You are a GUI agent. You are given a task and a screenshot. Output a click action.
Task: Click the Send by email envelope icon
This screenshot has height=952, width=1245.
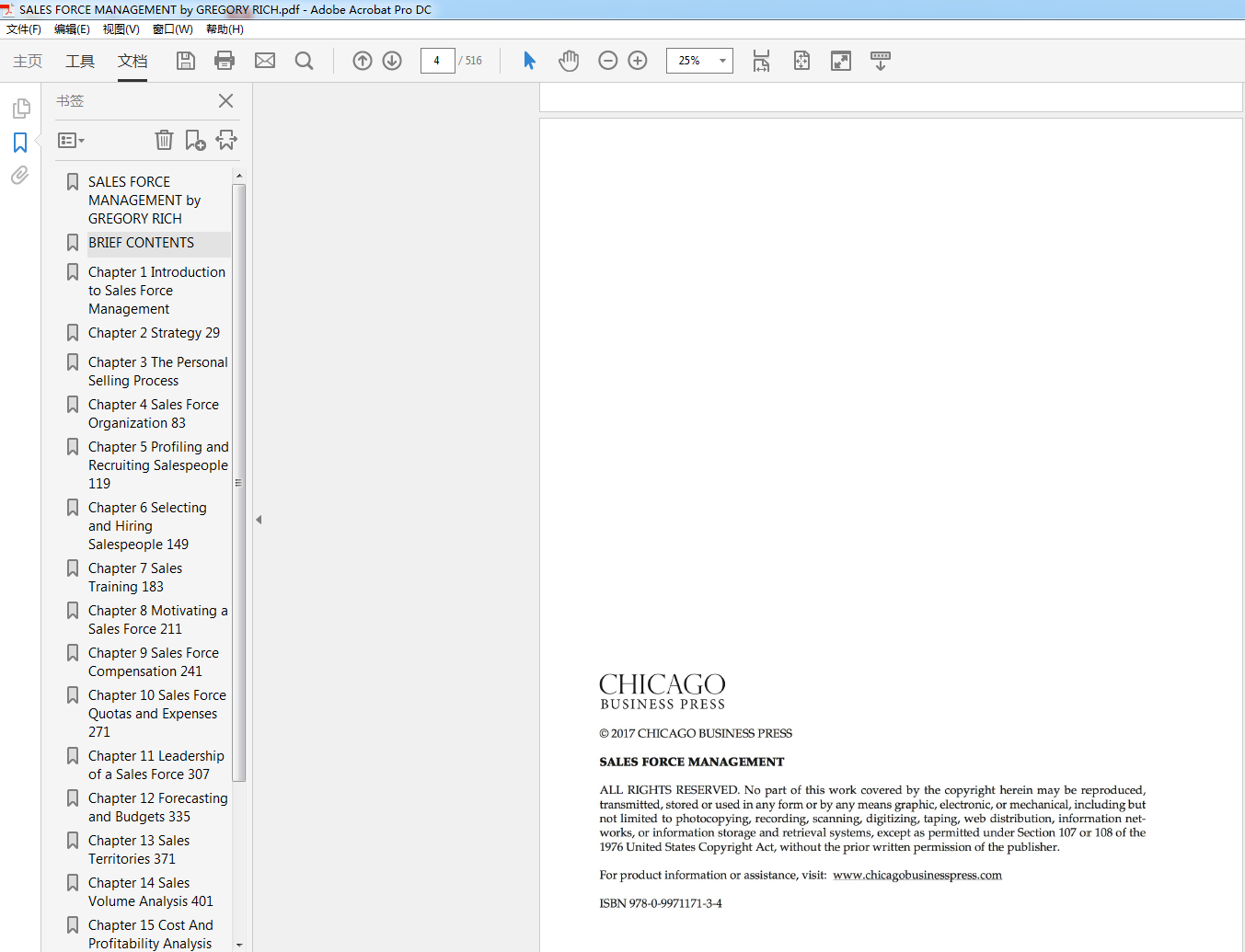click(x=265, y=61)
